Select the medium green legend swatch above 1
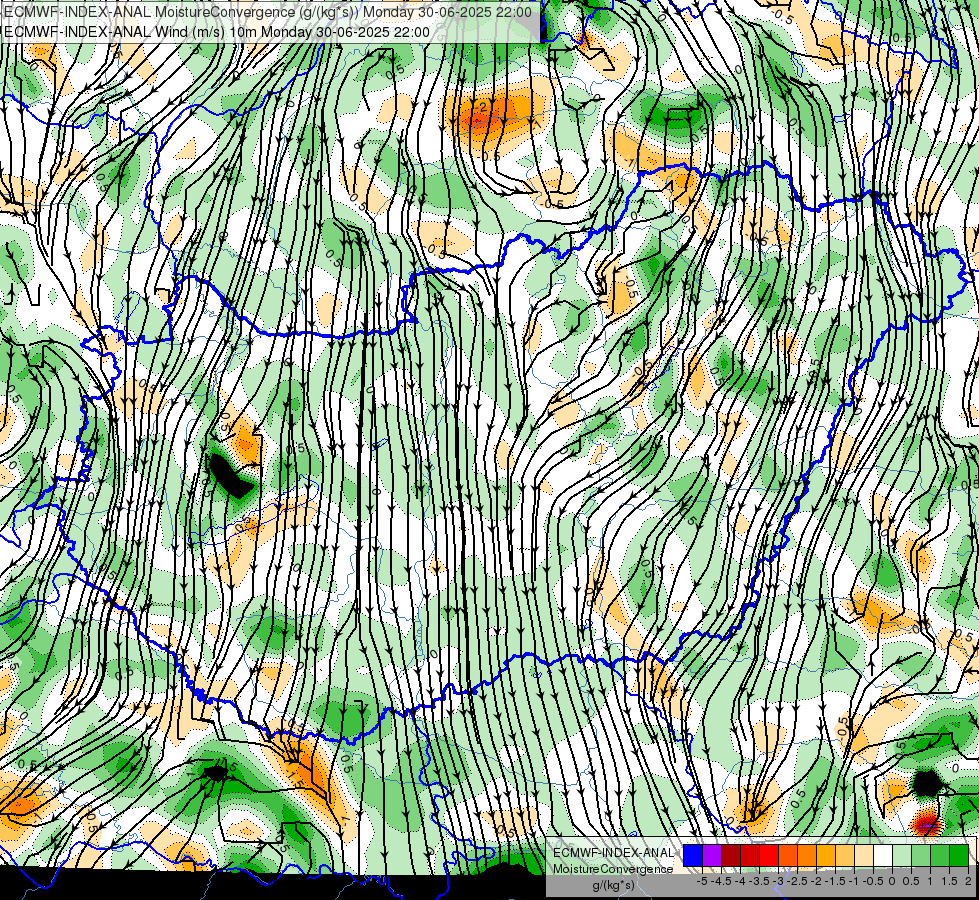 940,856
